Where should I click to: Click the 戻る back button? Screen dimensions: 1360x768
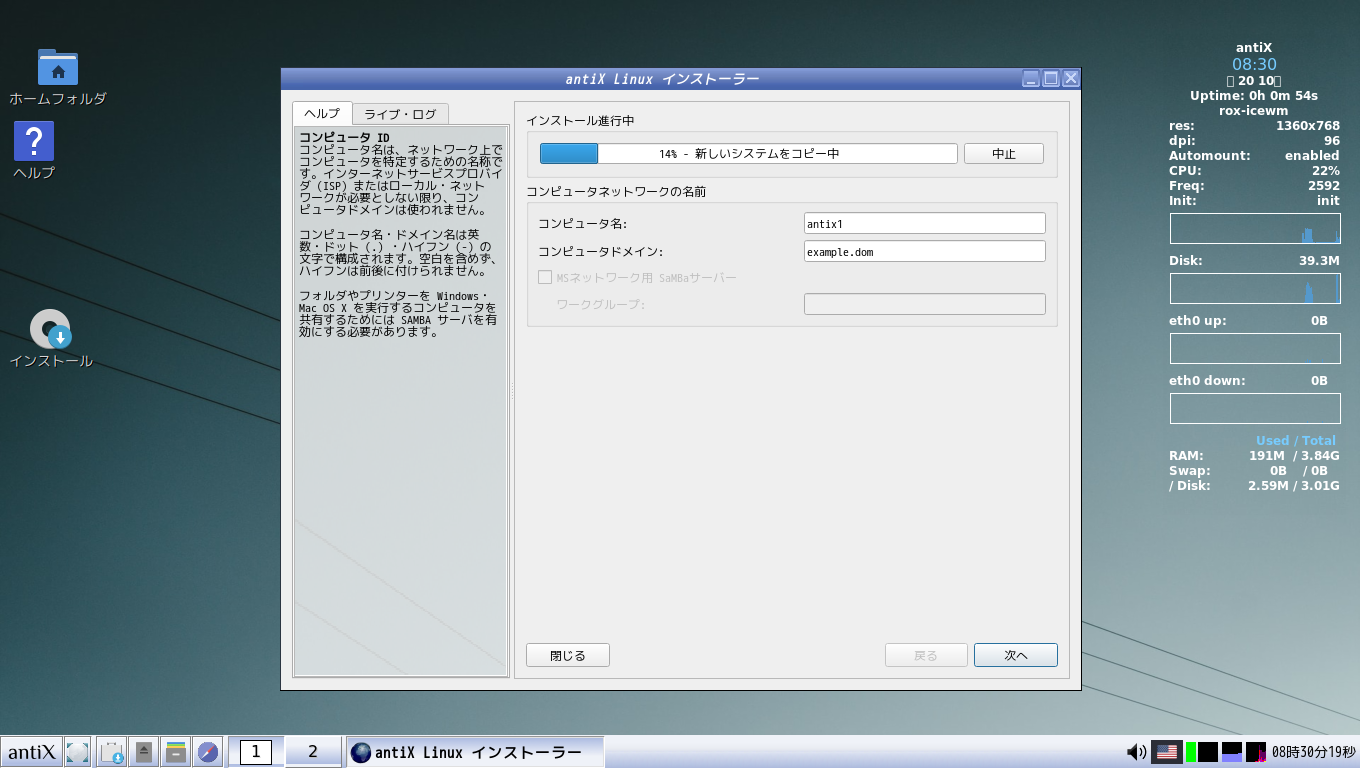click(x=926, y=655)
